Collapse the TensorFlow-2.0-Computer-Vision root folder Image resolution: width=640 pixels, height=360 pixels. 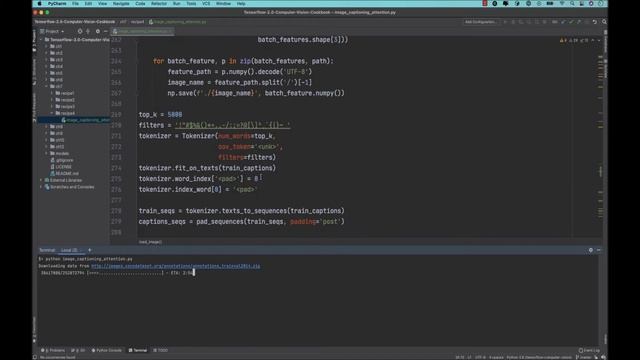[x=41, y=40]
